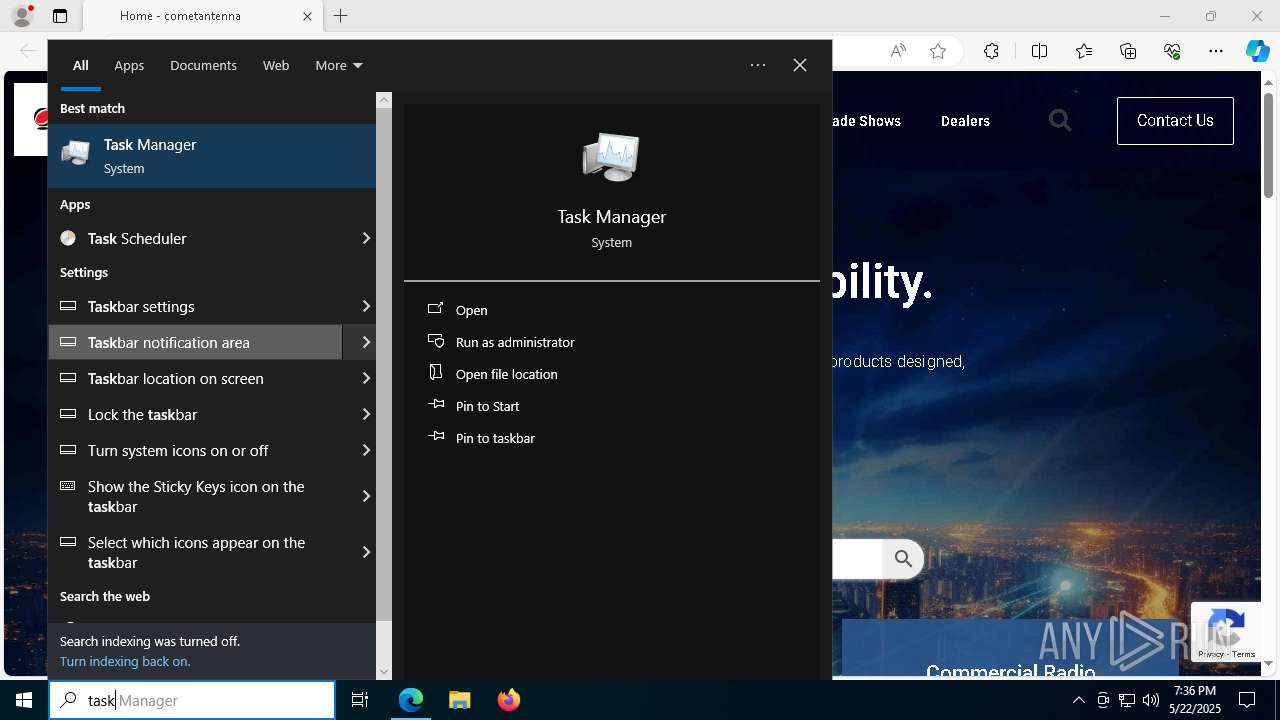
Task: Click the Run as administrator shield icon
Action: click(435, 341)
